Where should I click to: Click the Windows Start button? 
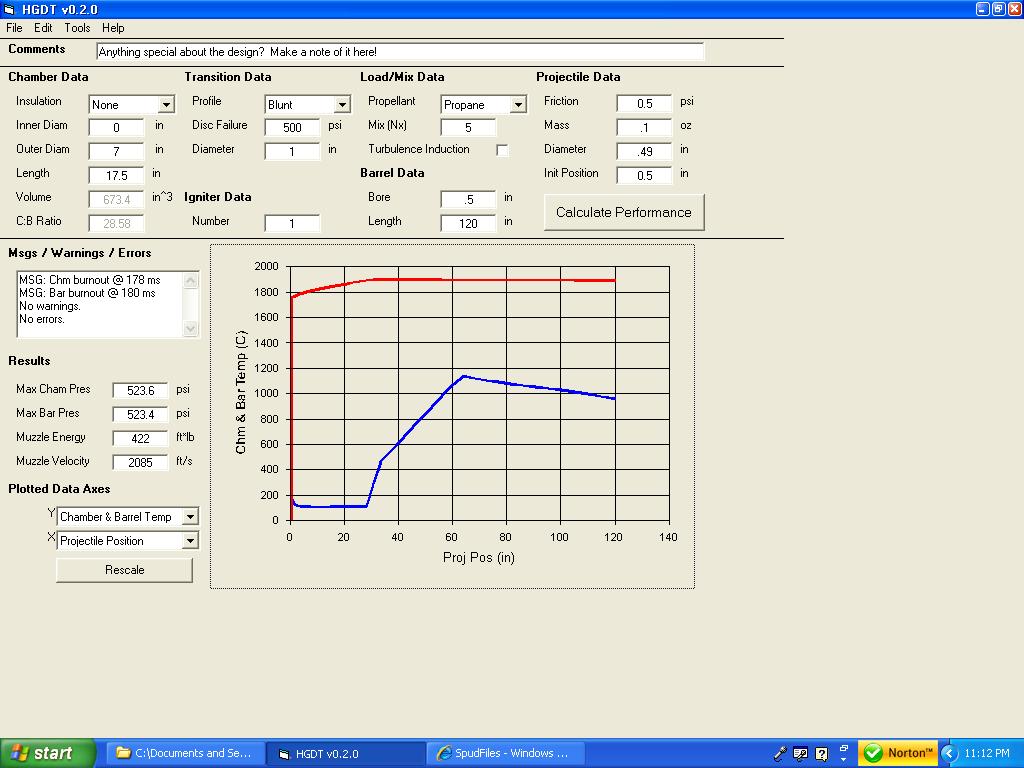tap(48, 753)
